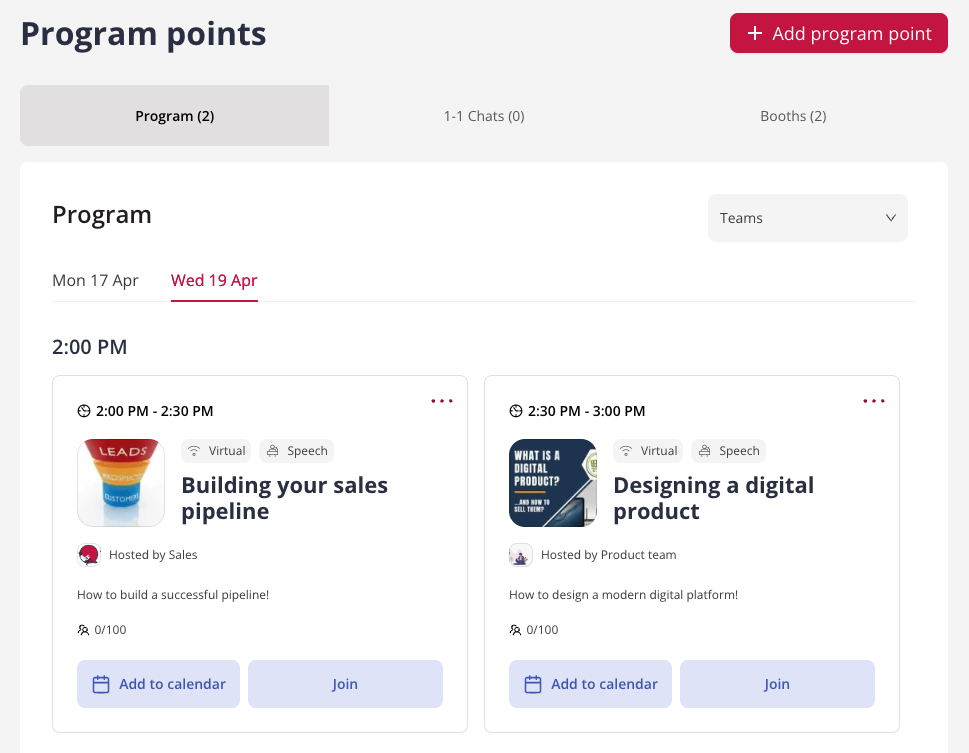Click the Sales host avatar icon
Image resolution: width=969 pixels, height=753 pixels.
(x=89, y=555)
